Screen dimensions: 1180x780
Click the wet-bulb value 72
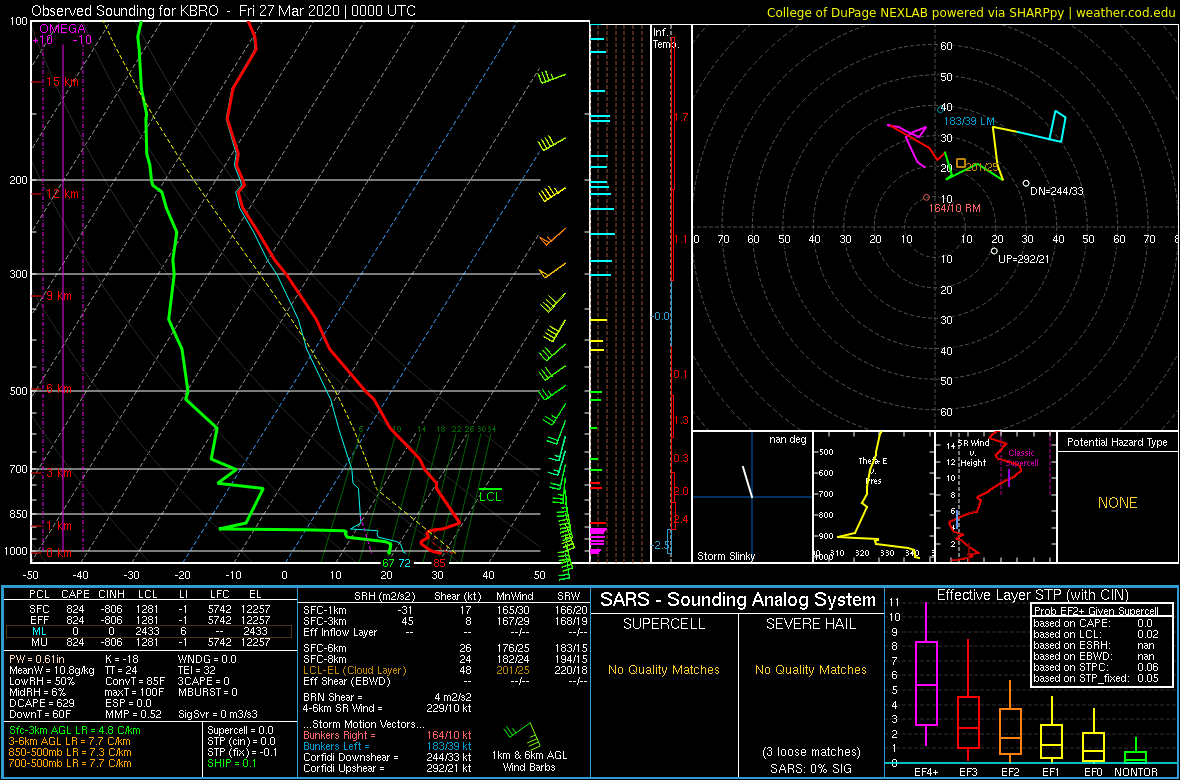click(404, 563)
